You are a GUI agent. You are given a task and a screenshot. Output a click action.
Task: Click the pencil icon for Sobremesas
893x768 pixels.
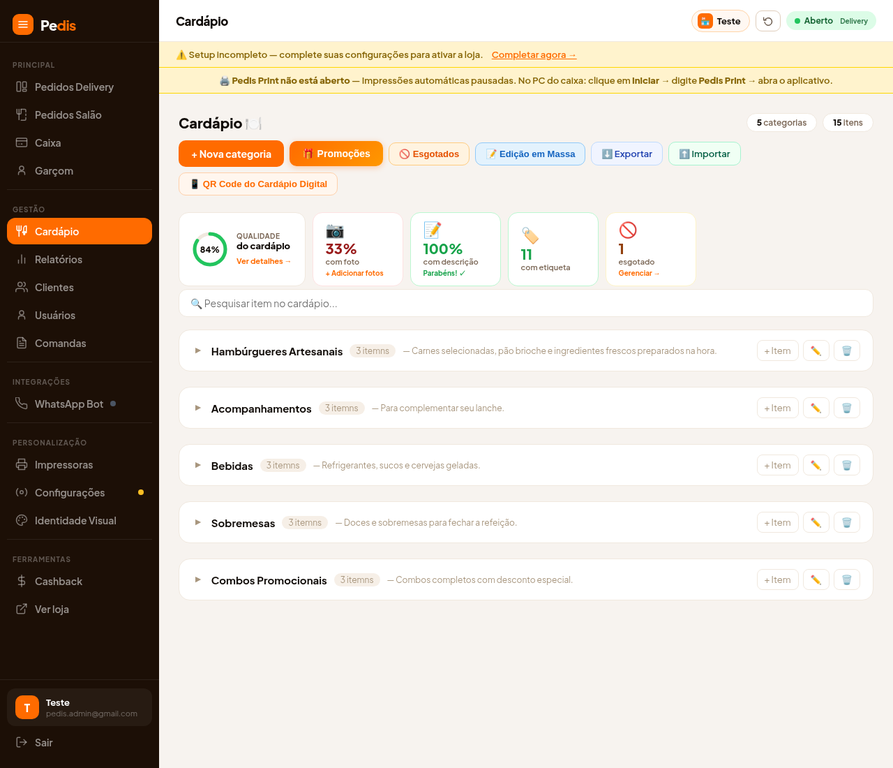pos(816,523)
